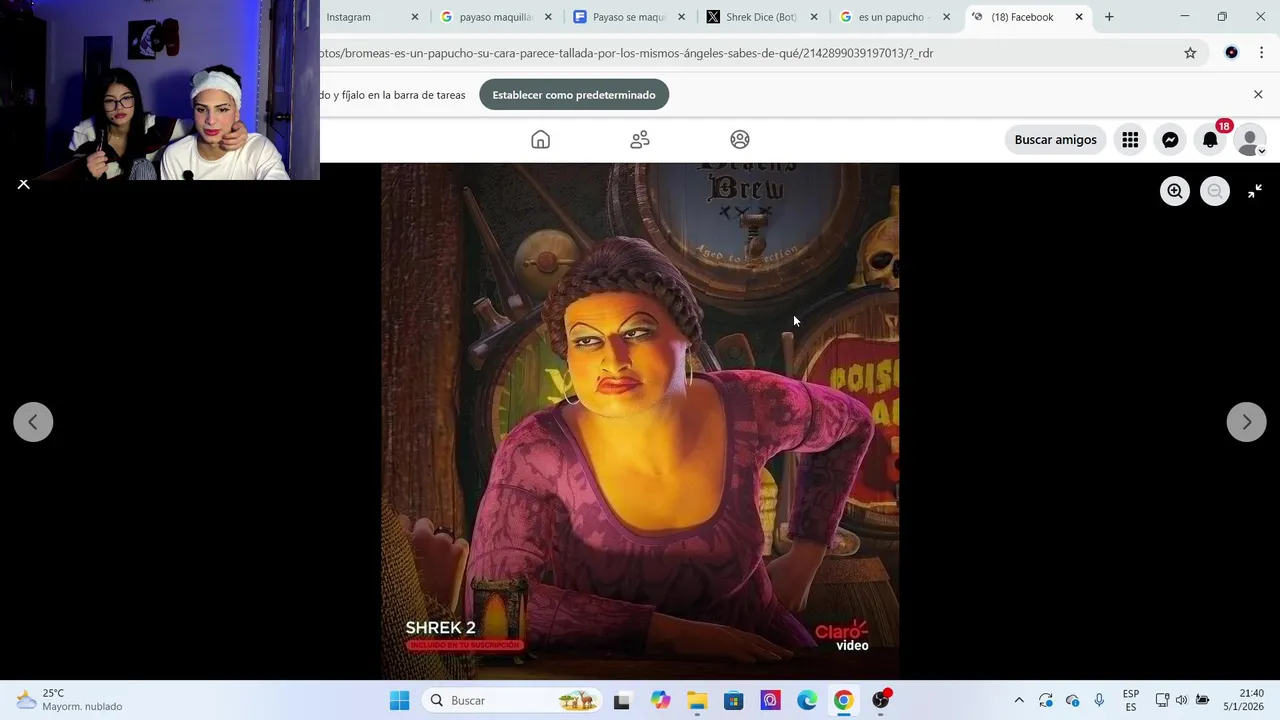Screen dimensions: 1280x720
Task: Open Microsoft Store from the taskbar
Action: pos(734,701)
